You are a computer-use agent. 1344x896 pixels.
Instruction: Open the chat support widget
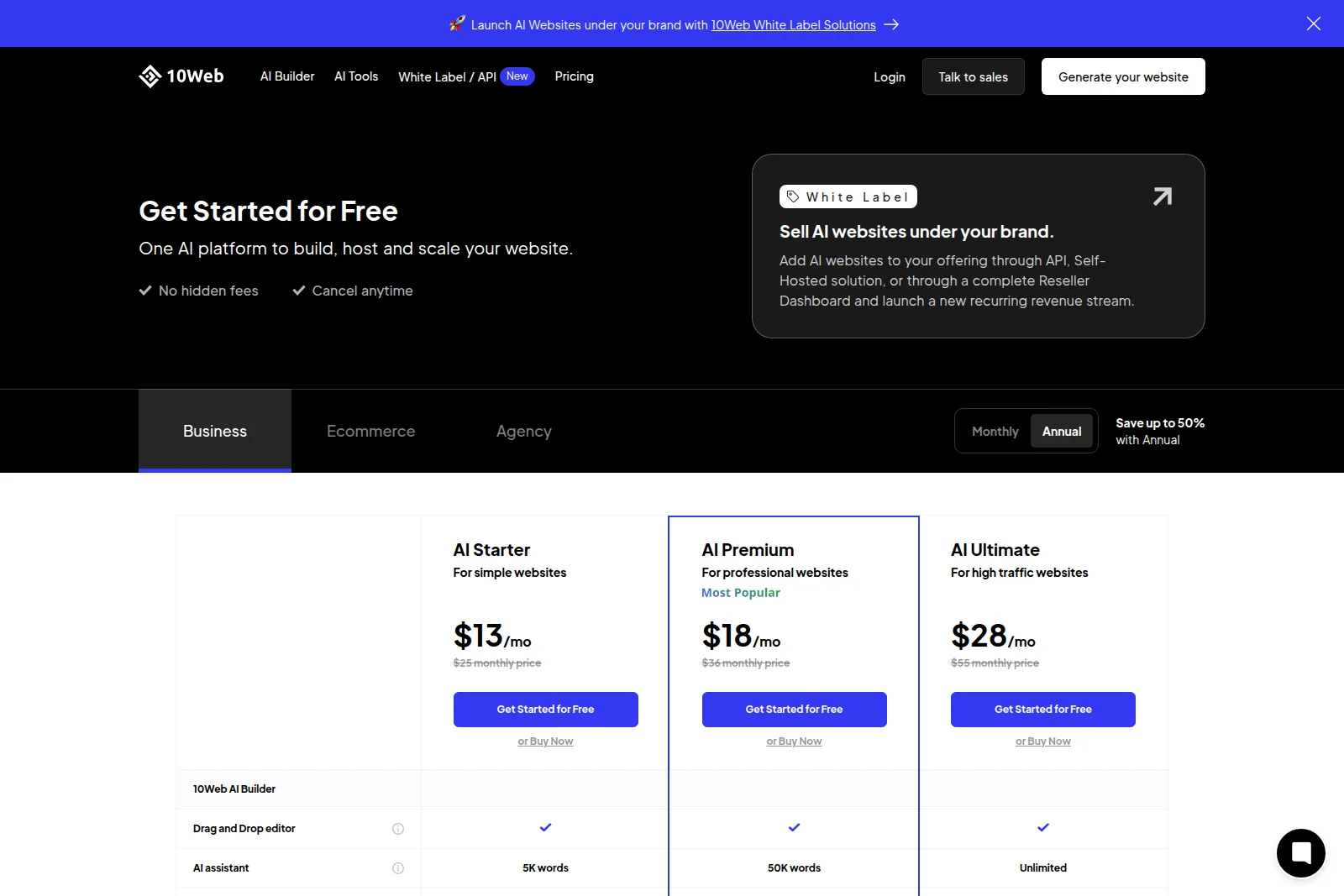[1300, 852]
